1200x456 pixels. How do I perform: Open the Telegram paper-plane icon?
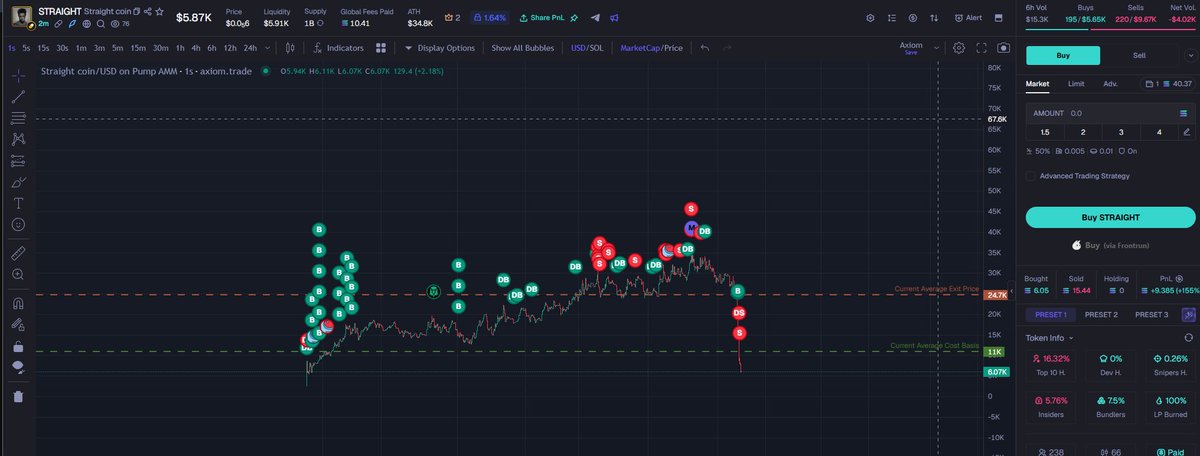click(596, 18)
